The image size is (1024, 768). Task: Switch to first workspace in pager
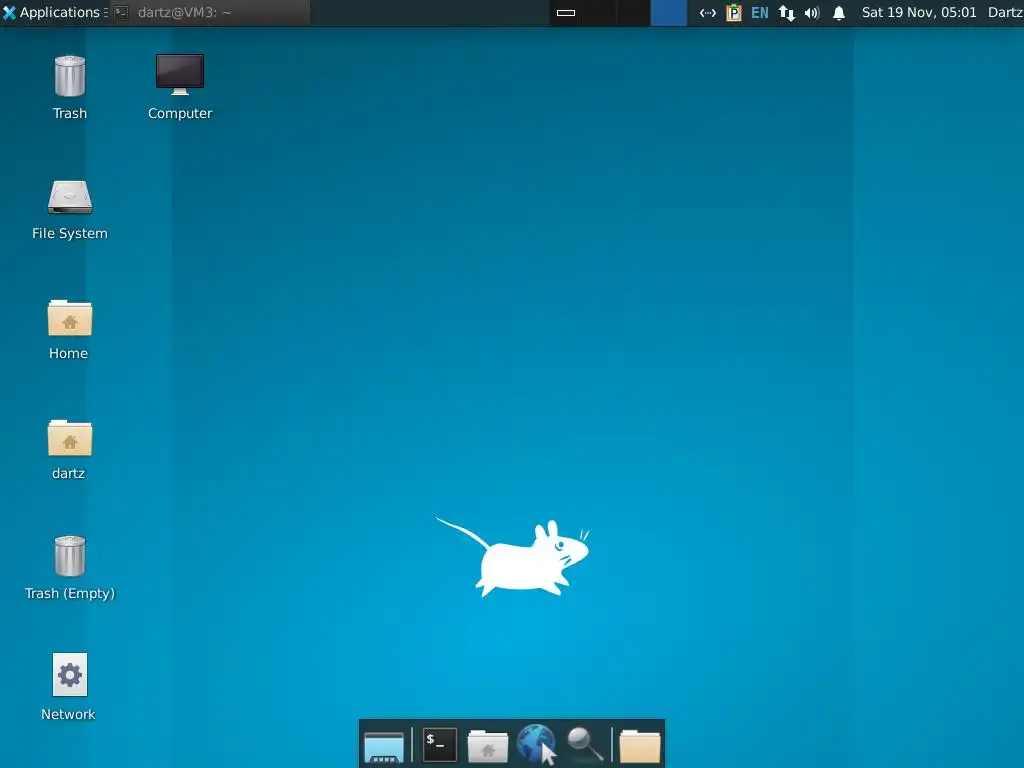[x=566, y=12]
